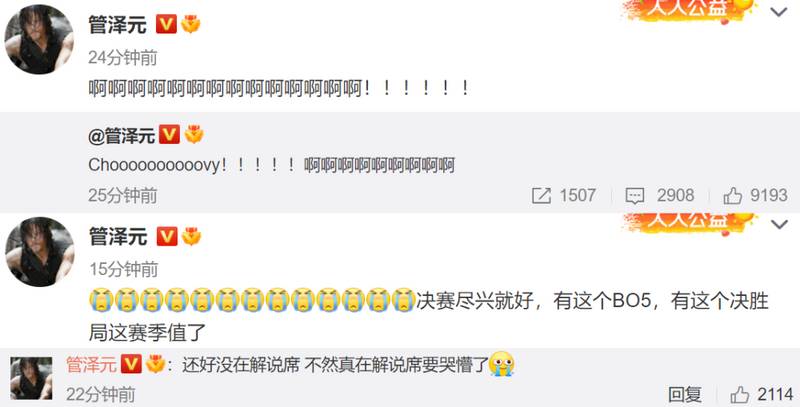Open comments icon showing 2908
The image size is (800, 407).
tap(635, 196)
